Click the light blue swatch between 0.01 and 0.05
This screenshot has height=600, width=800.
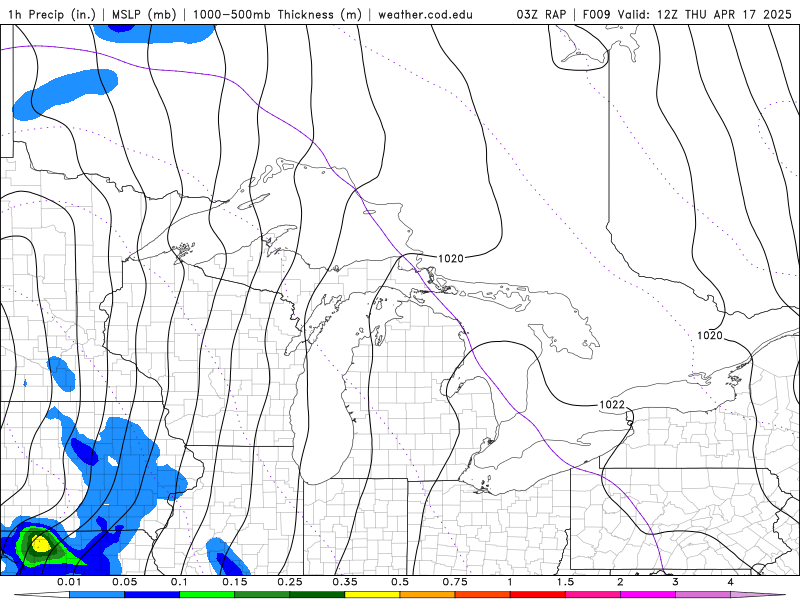tap(97, 595)
